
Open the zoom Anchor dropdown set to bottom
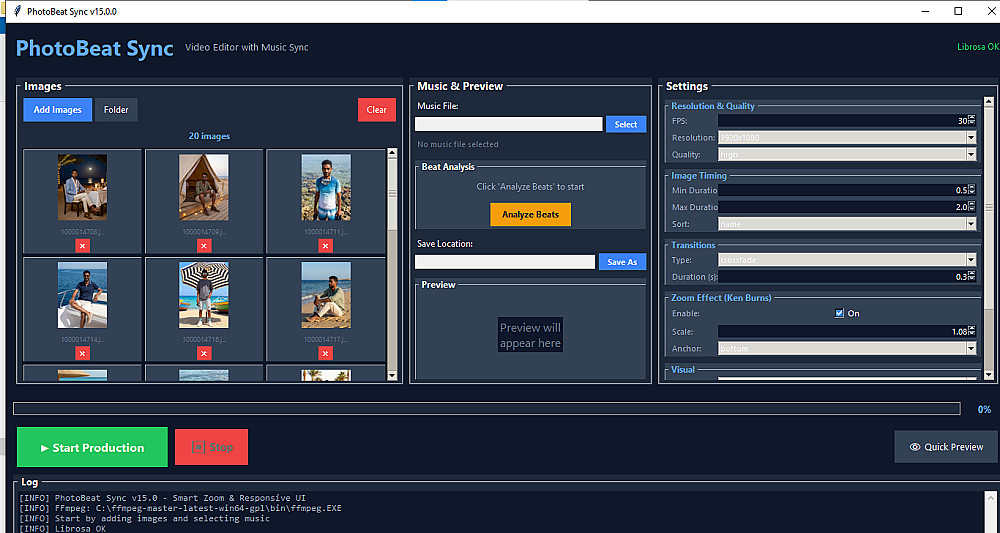[x=847, y=349]
